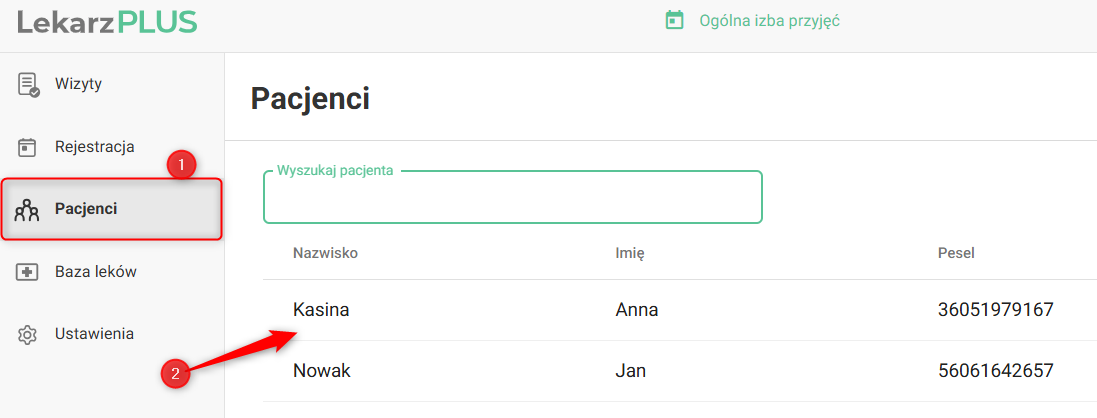Screen dimensions: 1097x418
Task: Select Pacjenci label in the sidebar
Action: 86,209
